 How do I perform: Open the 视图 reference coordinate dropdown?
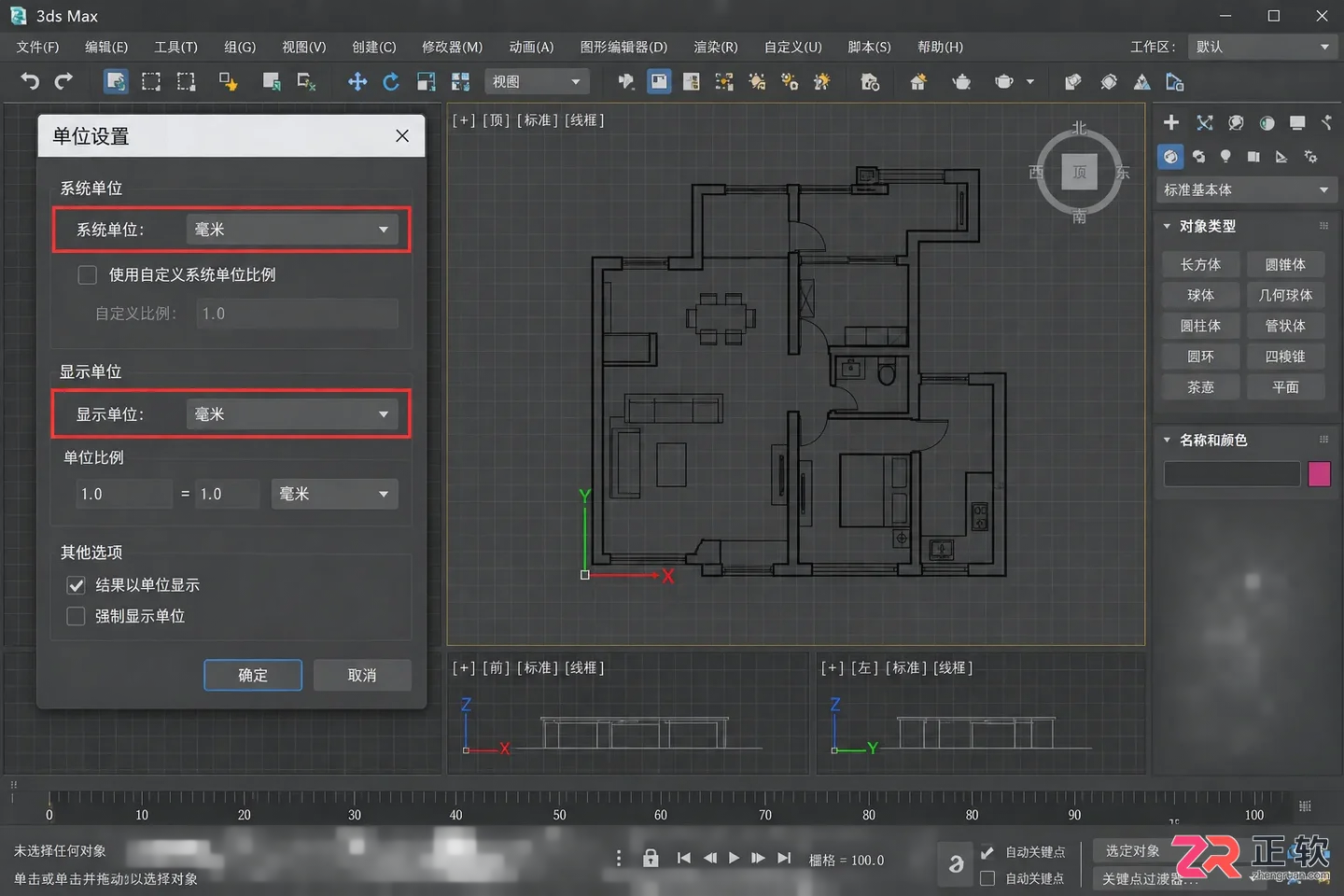(538, 82)
